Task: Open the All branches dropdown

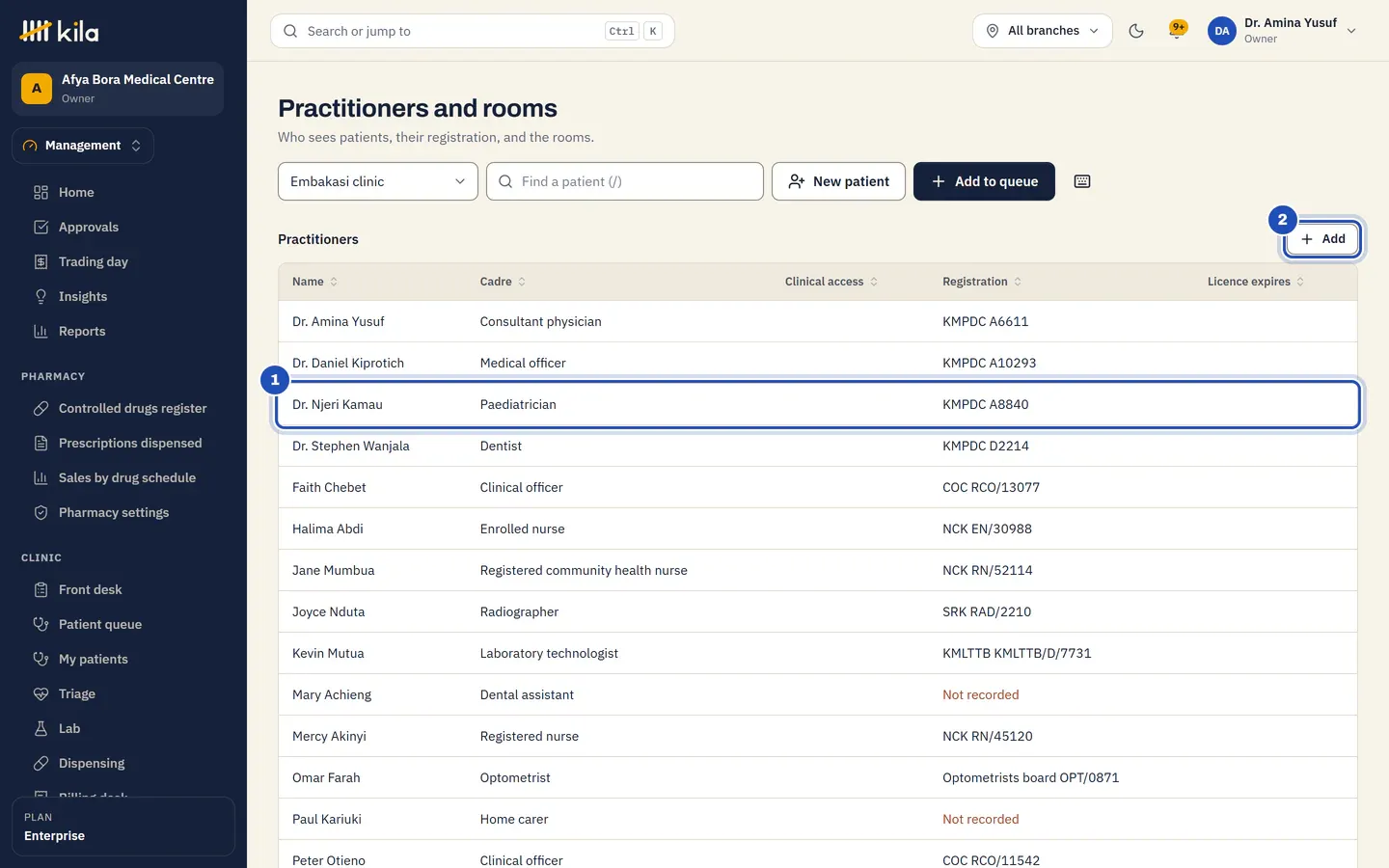Action: coord(1043,31)
